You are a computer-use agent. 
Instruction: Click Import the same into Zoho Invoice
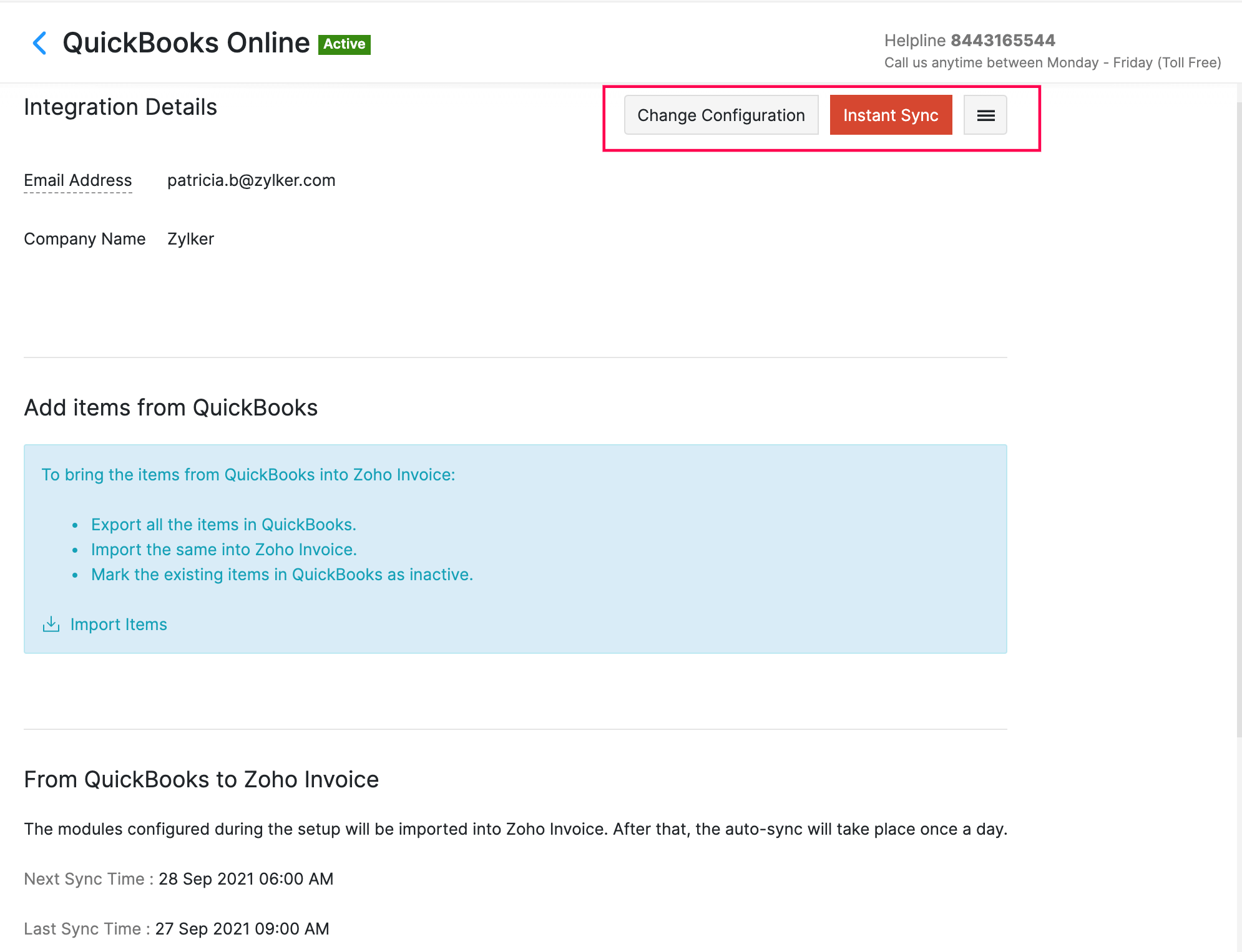[222, 549]
